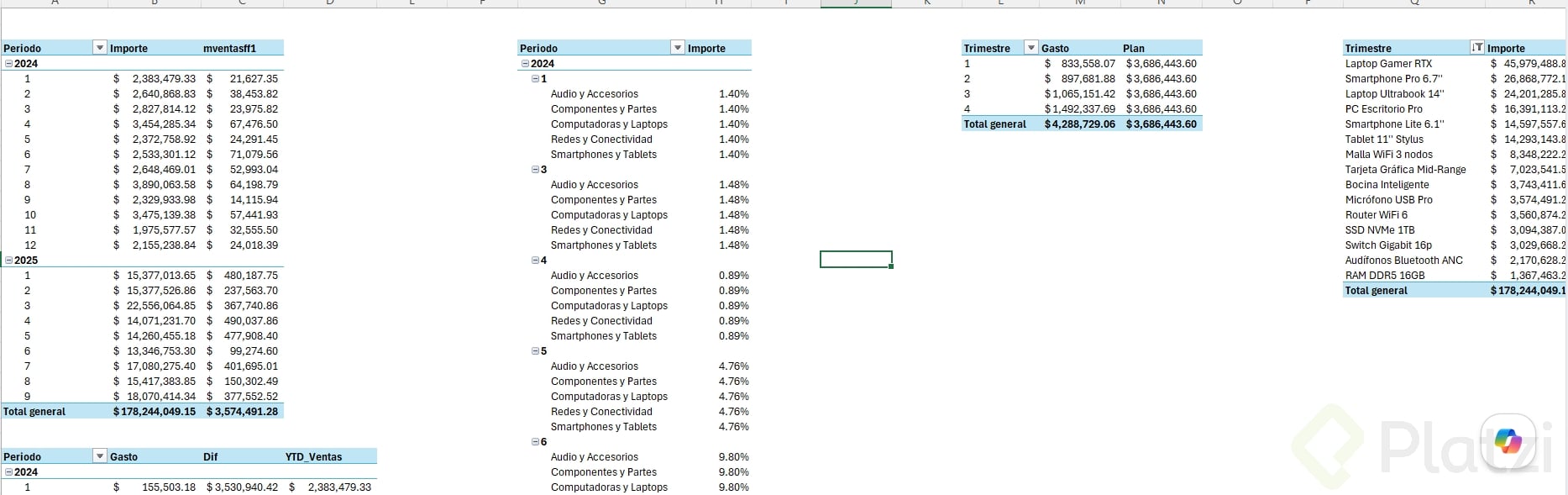
Task: Open Periodo filter dropdown in percentage pivot
Action: coord(678,48)
